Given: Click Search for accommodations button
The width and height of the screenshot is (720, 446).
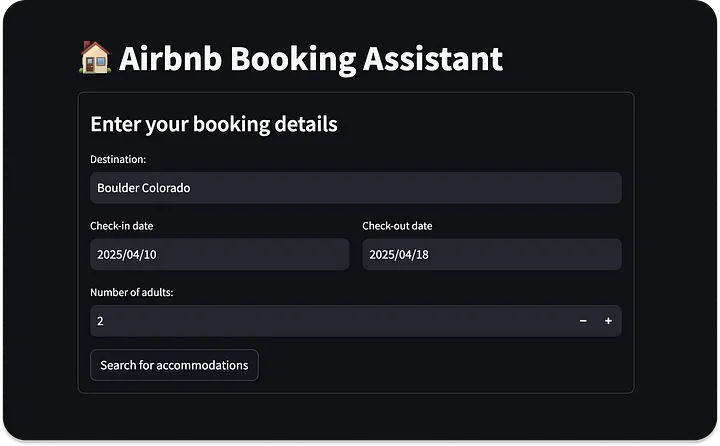Looking at the screenshot, I should [174, 365].
